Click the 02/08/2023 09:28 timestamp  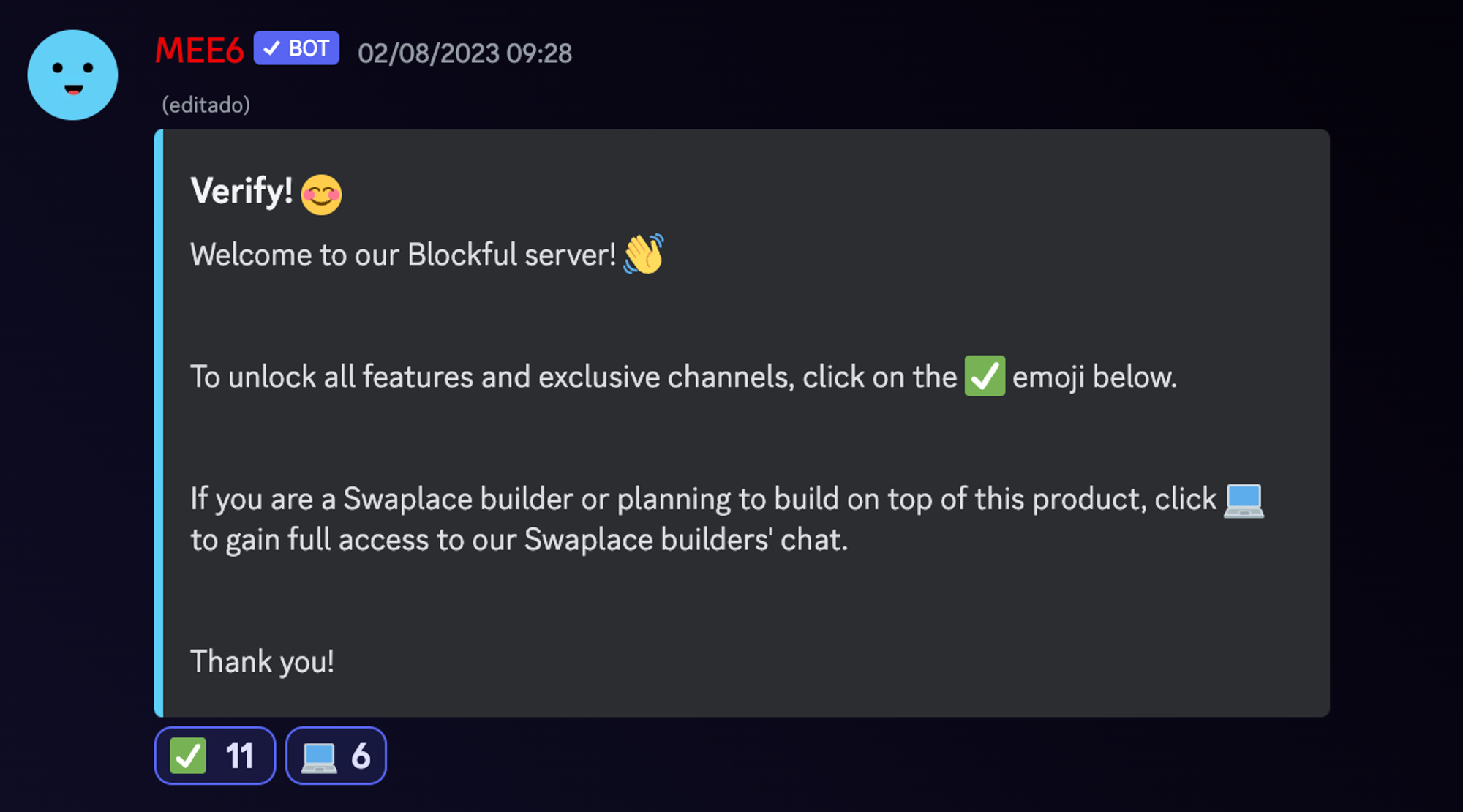coord(465,53)
